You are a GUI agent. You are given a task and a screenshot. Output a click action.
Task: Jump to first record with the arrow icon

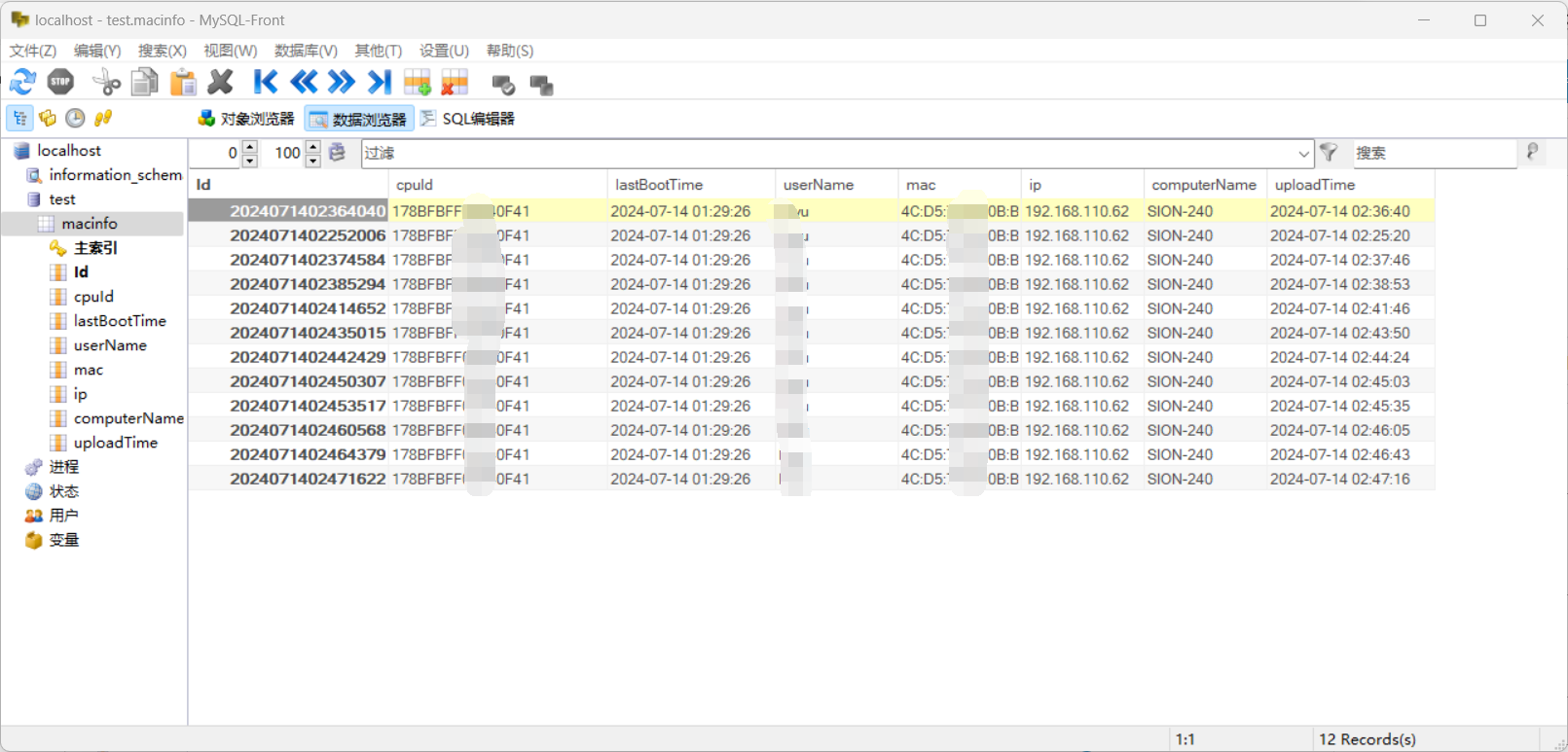(265, 83)
